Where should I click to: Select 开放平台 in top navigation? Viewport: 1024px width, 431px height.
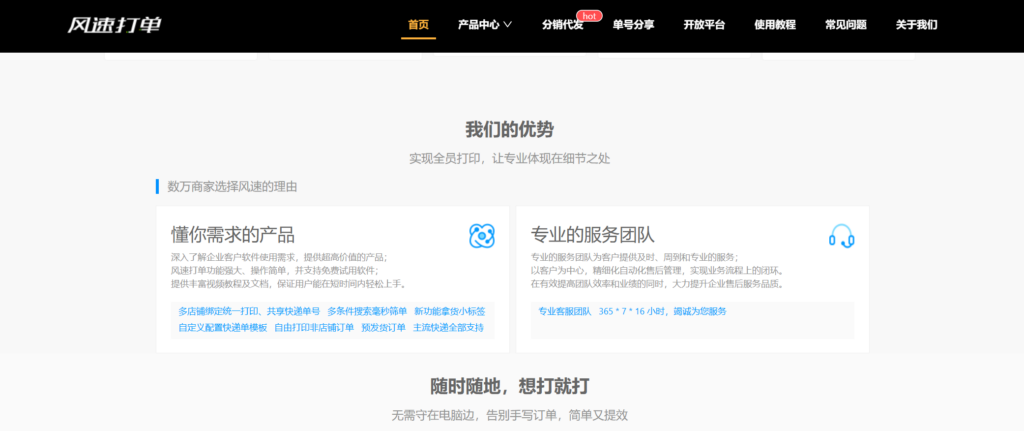coord(704,25)
